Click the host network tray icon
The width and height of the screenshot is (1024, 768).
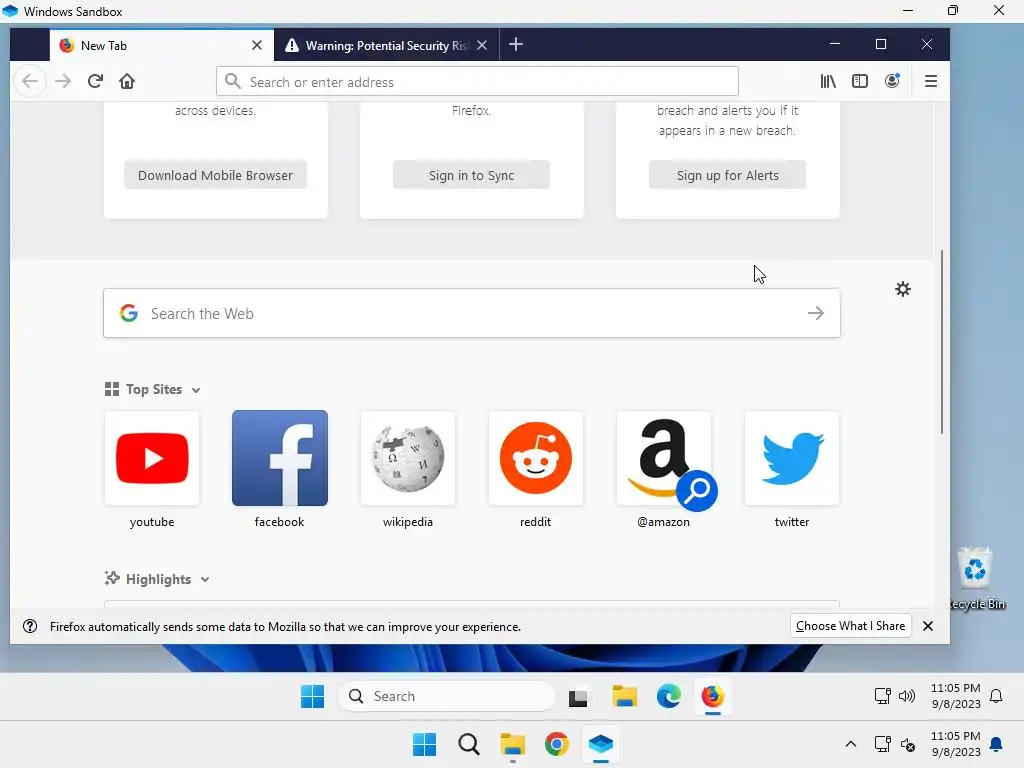(882, 744)
